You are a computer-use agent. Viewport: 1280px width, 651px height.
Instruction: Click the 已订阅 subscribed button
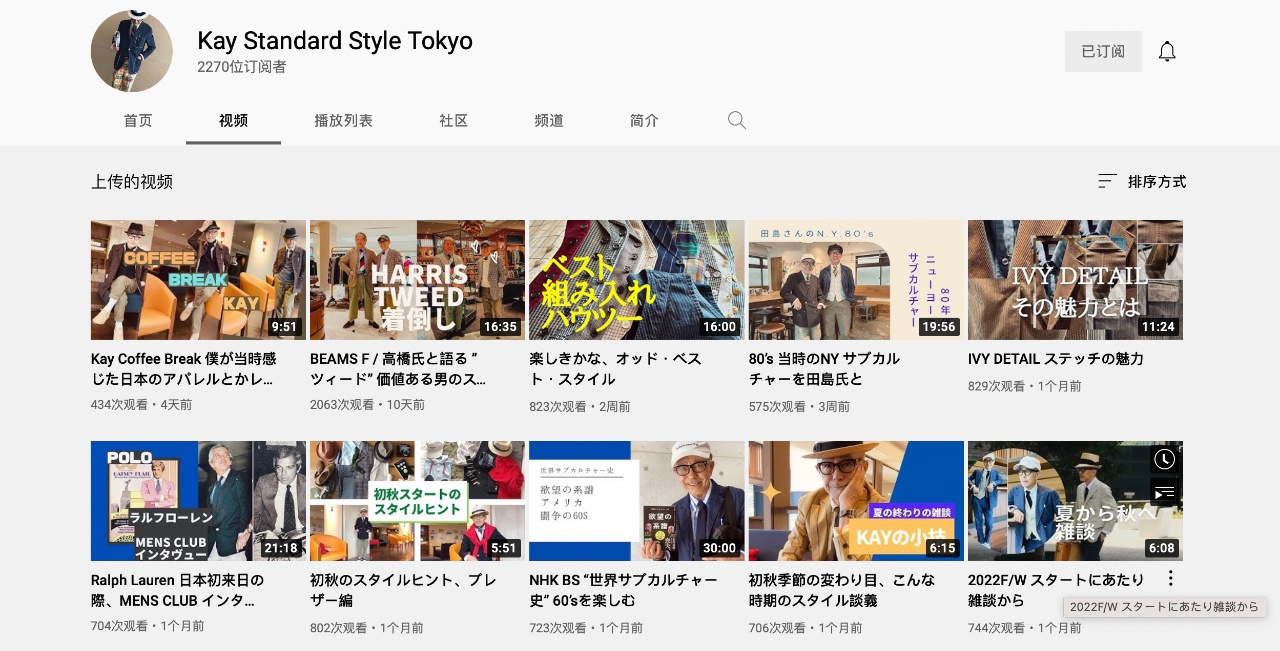click(1103, 51)
